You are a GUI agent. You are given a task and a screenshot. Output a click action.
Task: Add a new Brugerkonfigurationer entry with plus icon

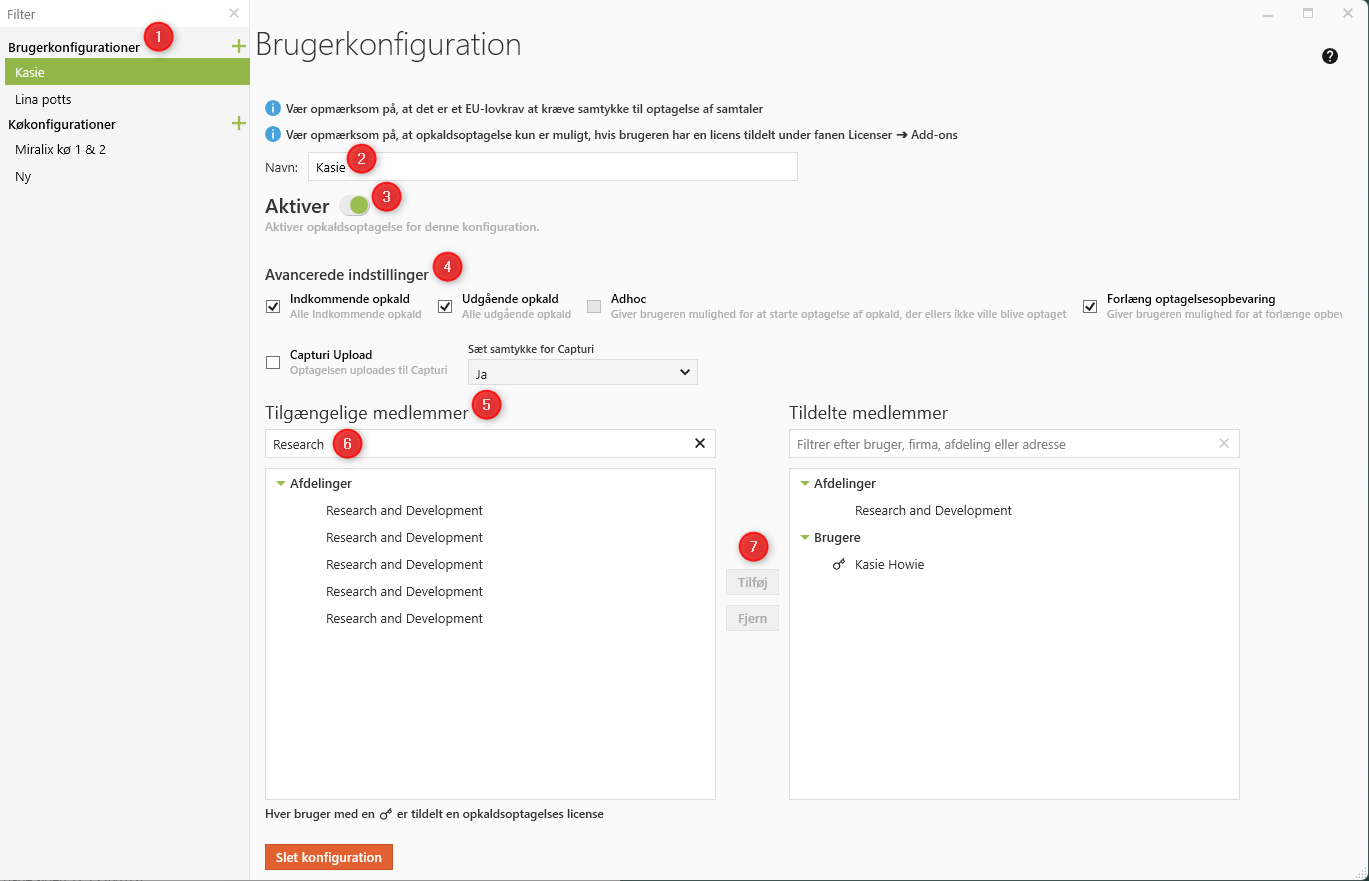point(238,46)
